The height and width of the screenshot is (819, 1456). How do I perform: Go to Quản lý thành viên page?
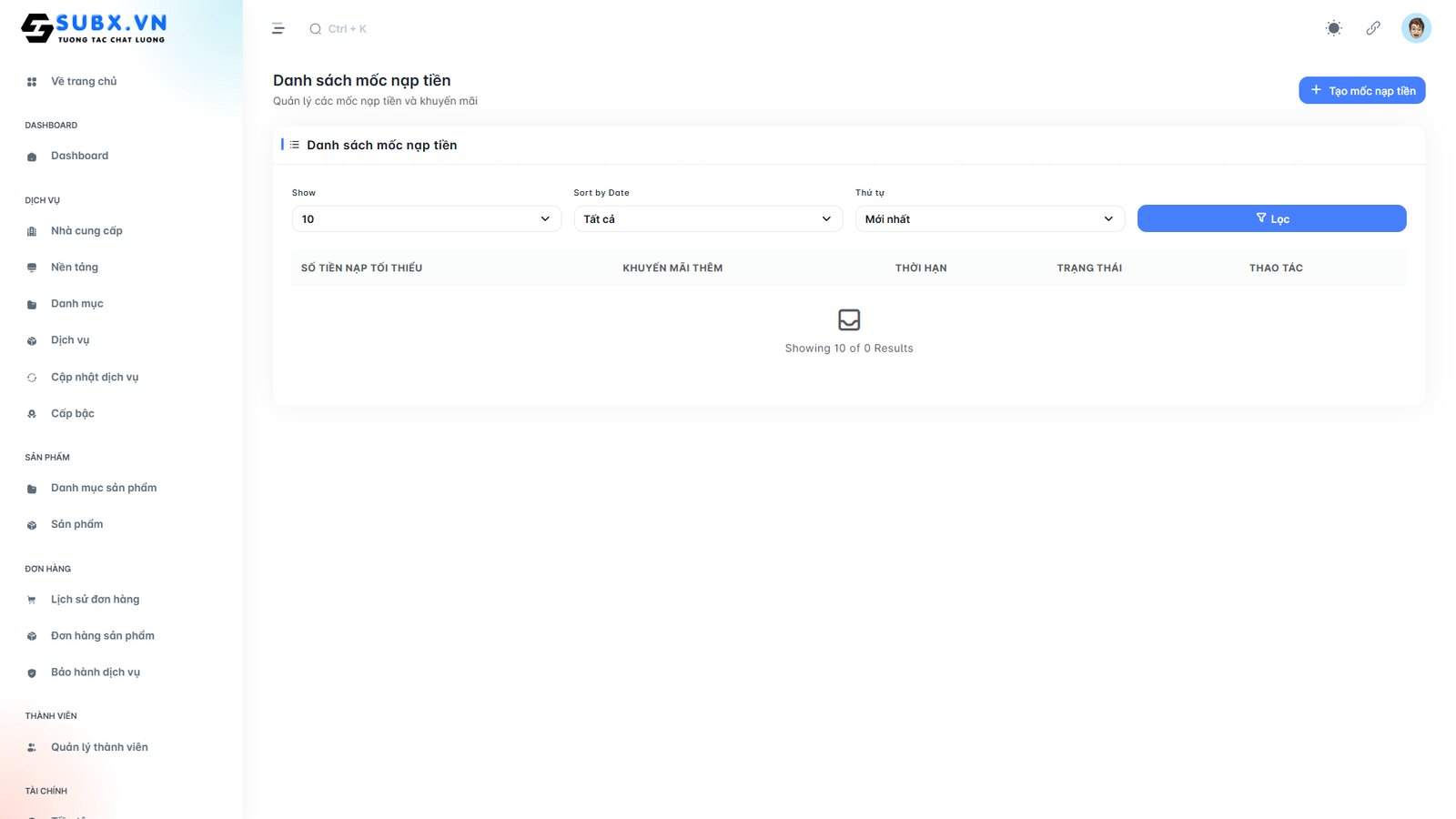(99, 747)
